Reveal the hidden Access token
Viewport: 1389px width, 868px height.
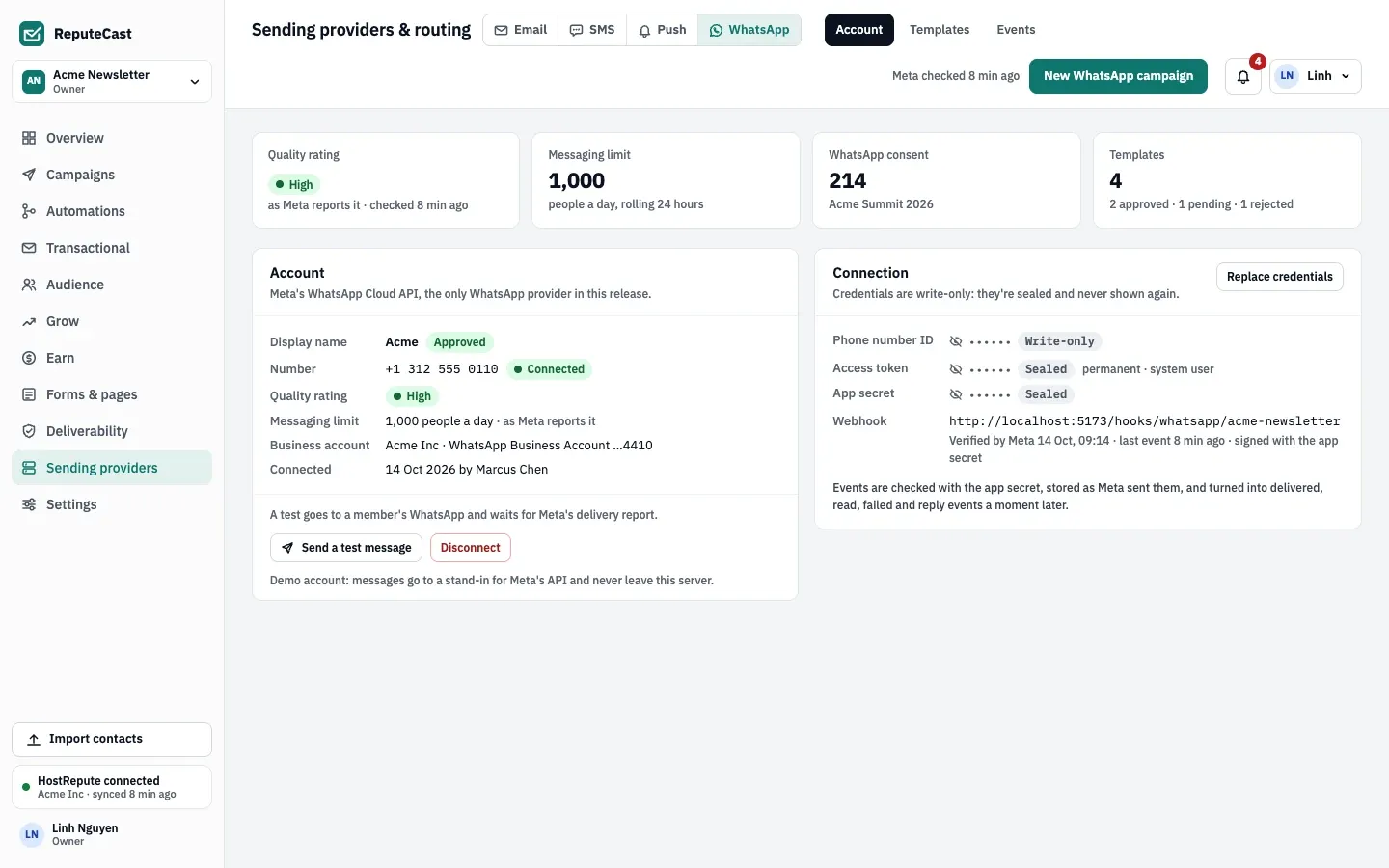point(956,369)
